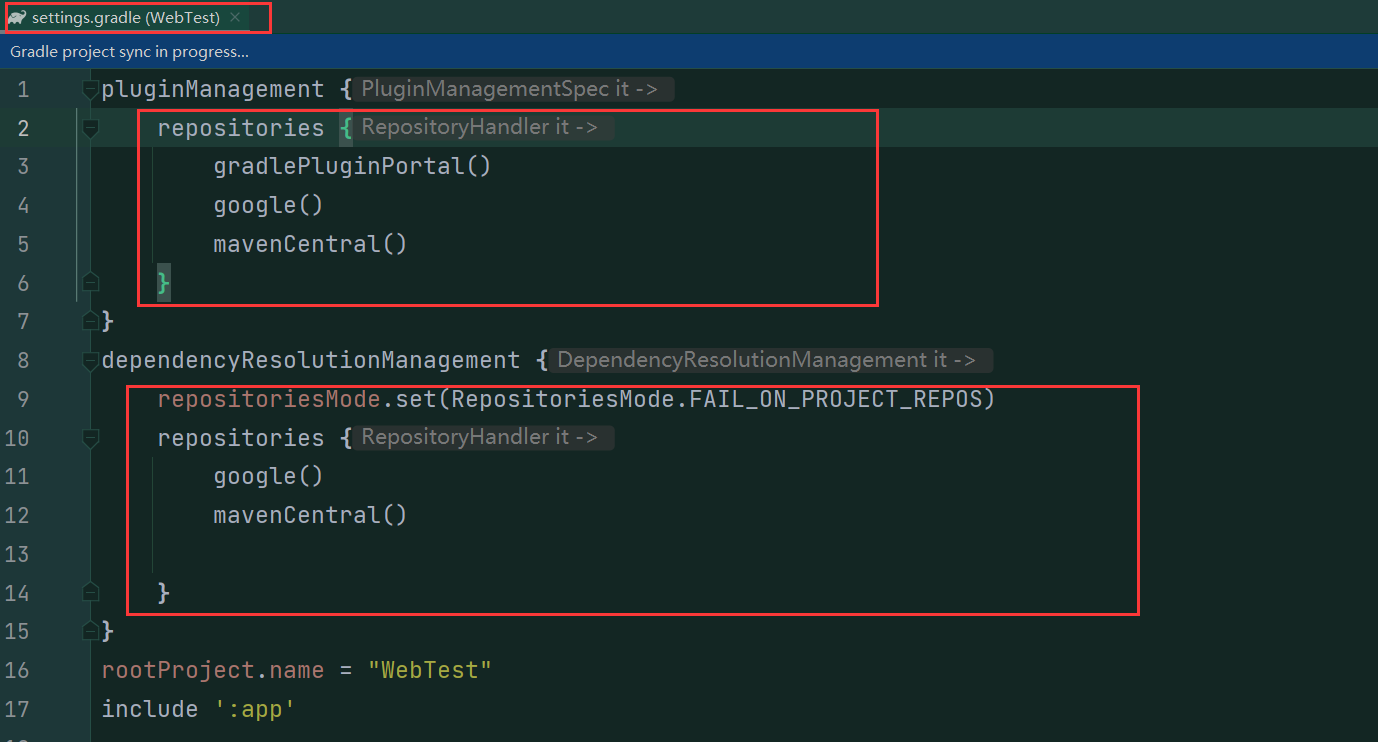Click google() on line 11
1378x742 pixels.
(268, 477)
